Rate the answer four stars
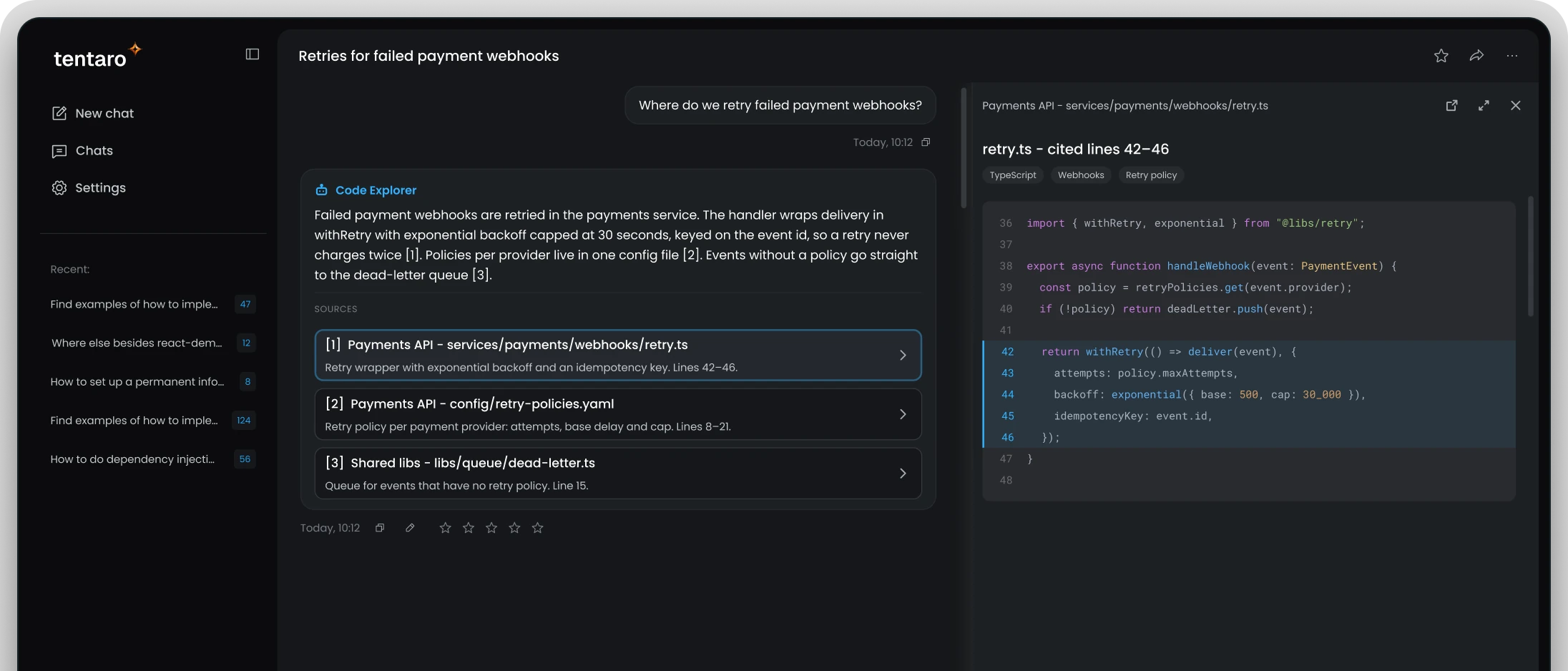The image size is (1568, 671). point(514,528)
